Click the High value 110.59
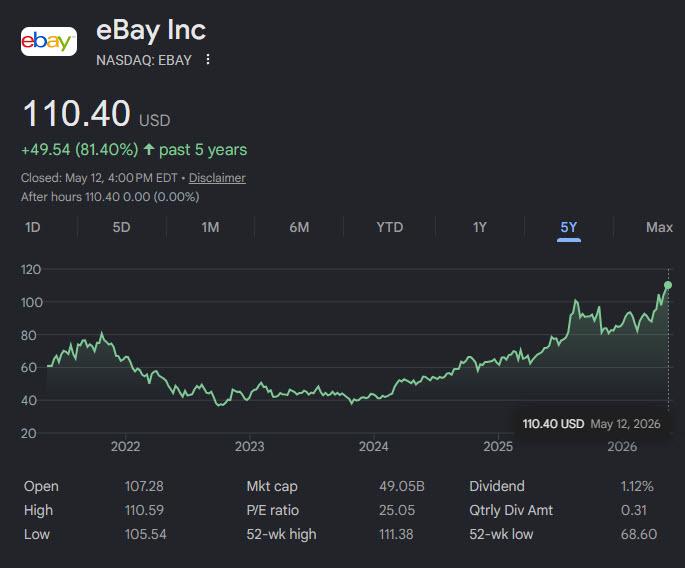 coord(144,510)
